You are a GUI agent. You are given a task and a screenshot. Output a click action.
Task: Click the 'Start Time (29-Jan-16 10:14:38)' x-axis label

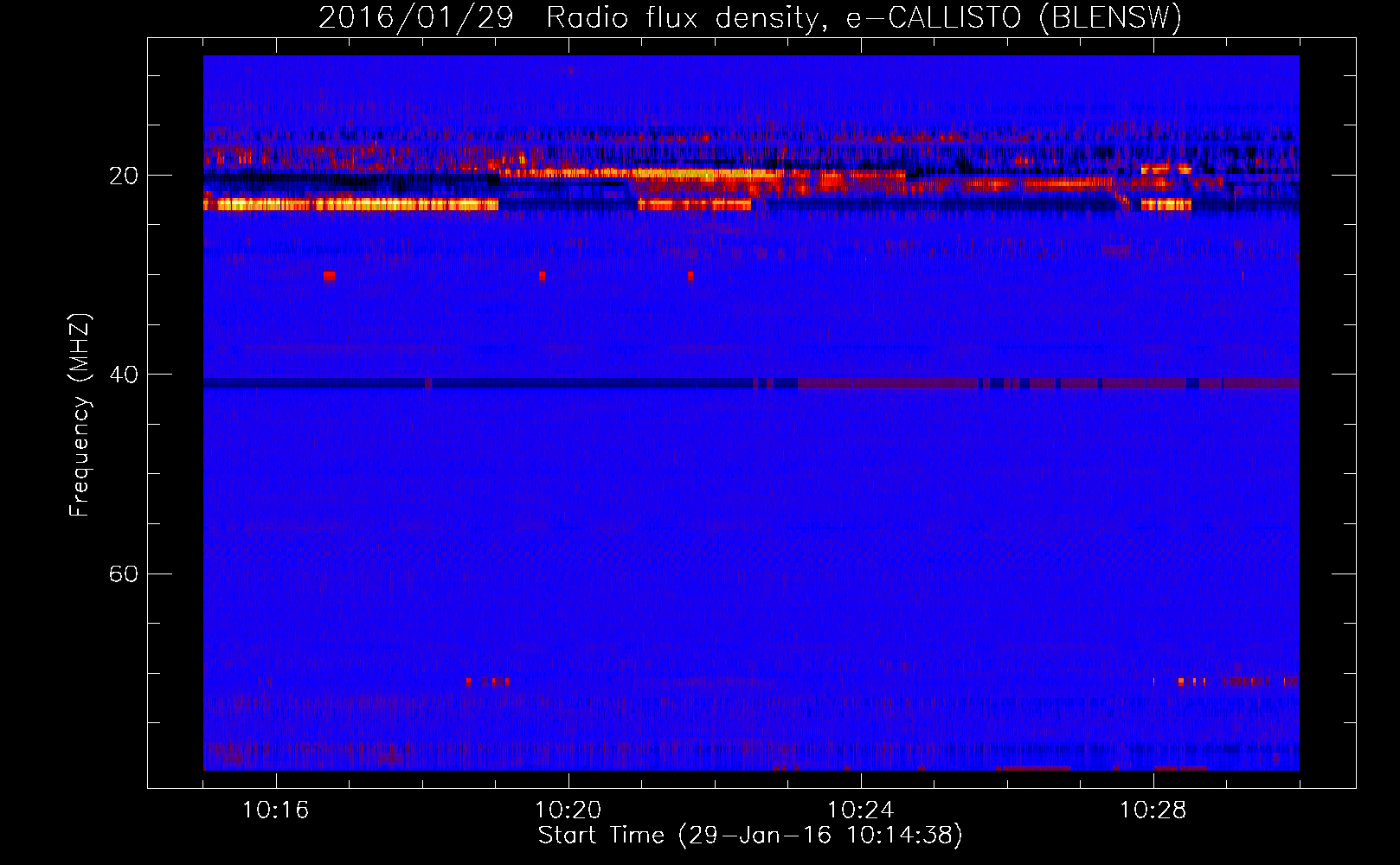point(750,836)
